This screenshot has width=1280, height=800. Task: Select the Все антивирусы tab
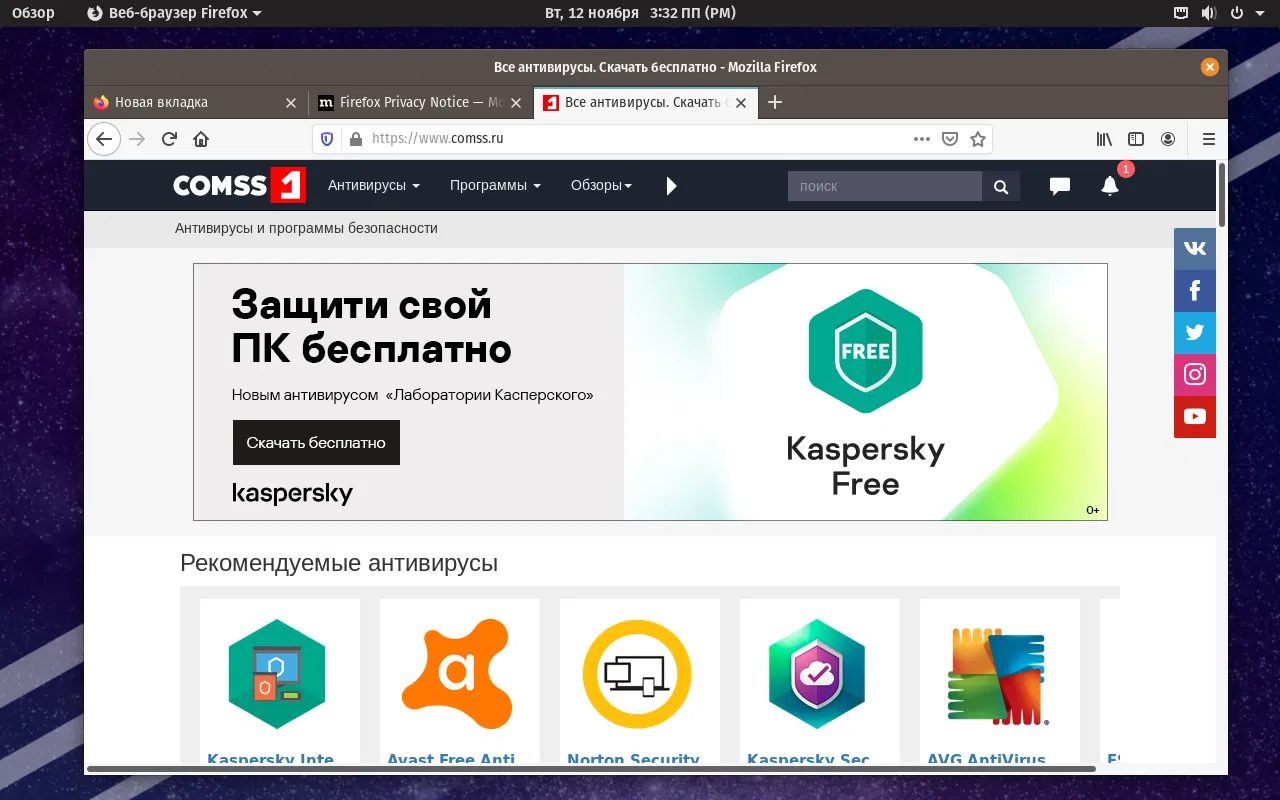tap(646, 102)
